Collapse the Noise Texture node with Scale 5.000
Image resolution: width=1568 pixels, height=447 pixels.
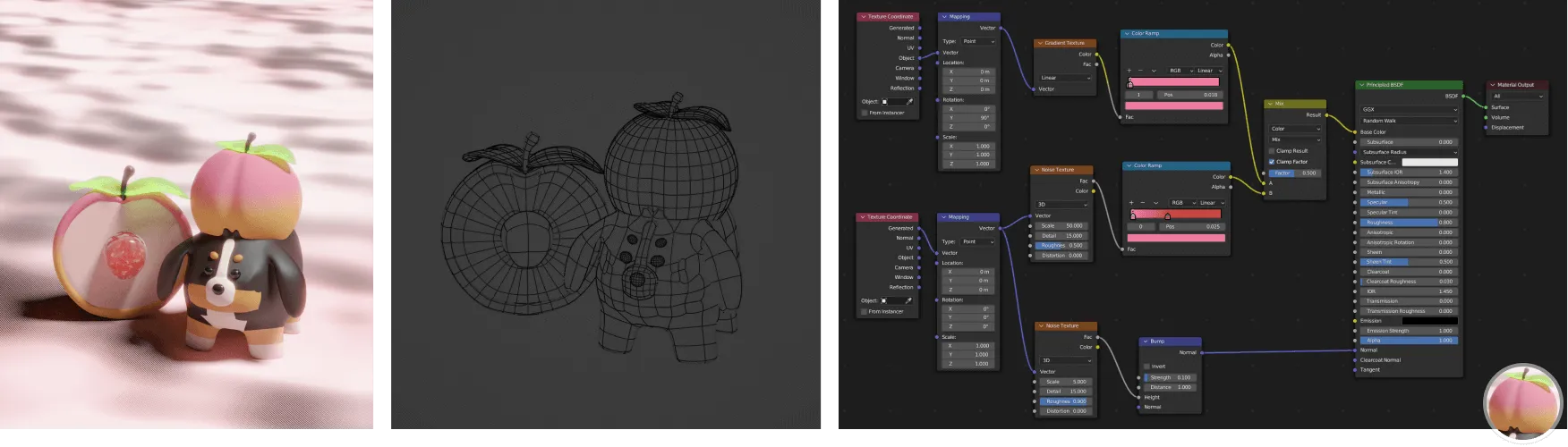point(1042,326)
